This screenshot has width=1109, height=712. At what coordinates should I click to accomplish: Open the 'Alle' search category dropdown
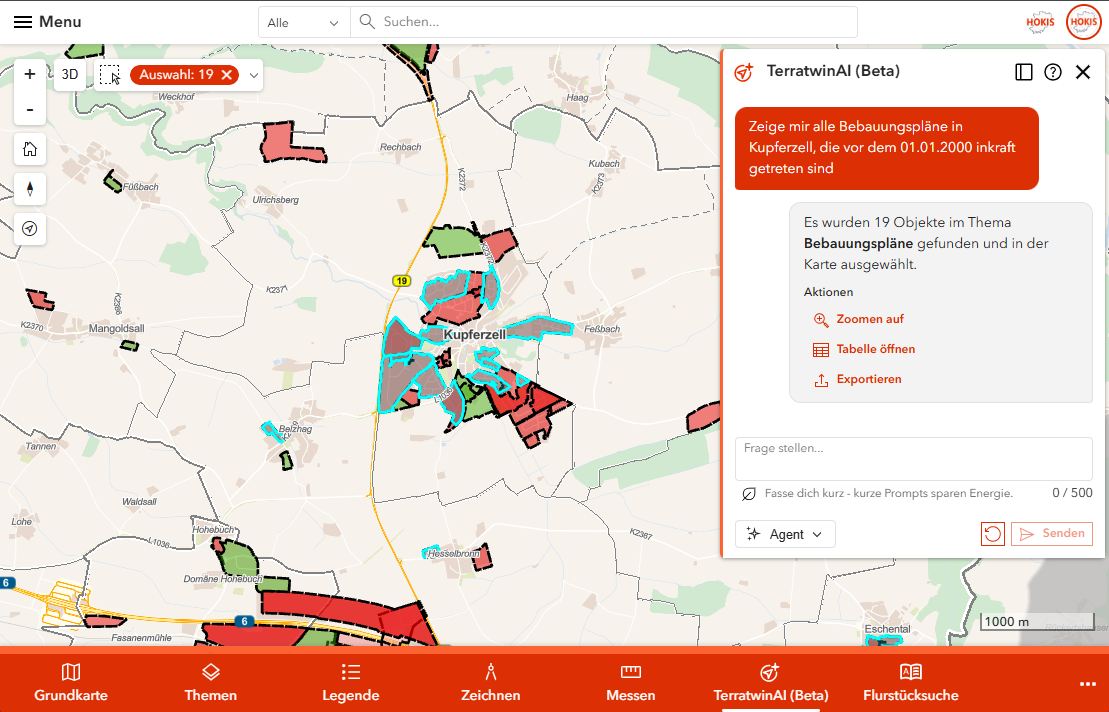[x=304, y=23]
